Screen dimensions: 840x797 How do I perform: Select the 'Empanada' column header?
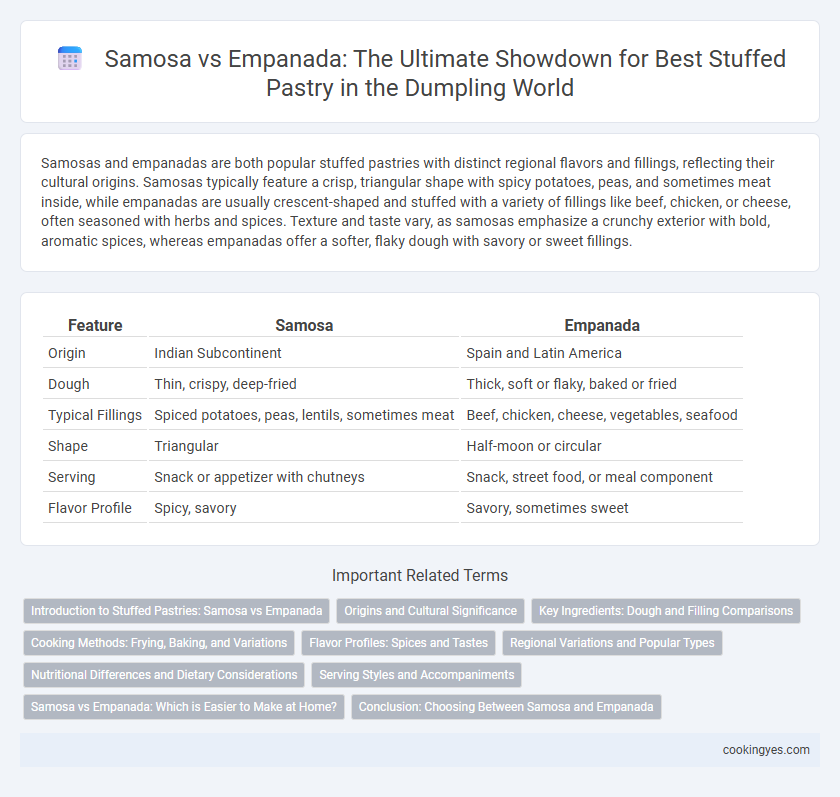coord(602,325)
